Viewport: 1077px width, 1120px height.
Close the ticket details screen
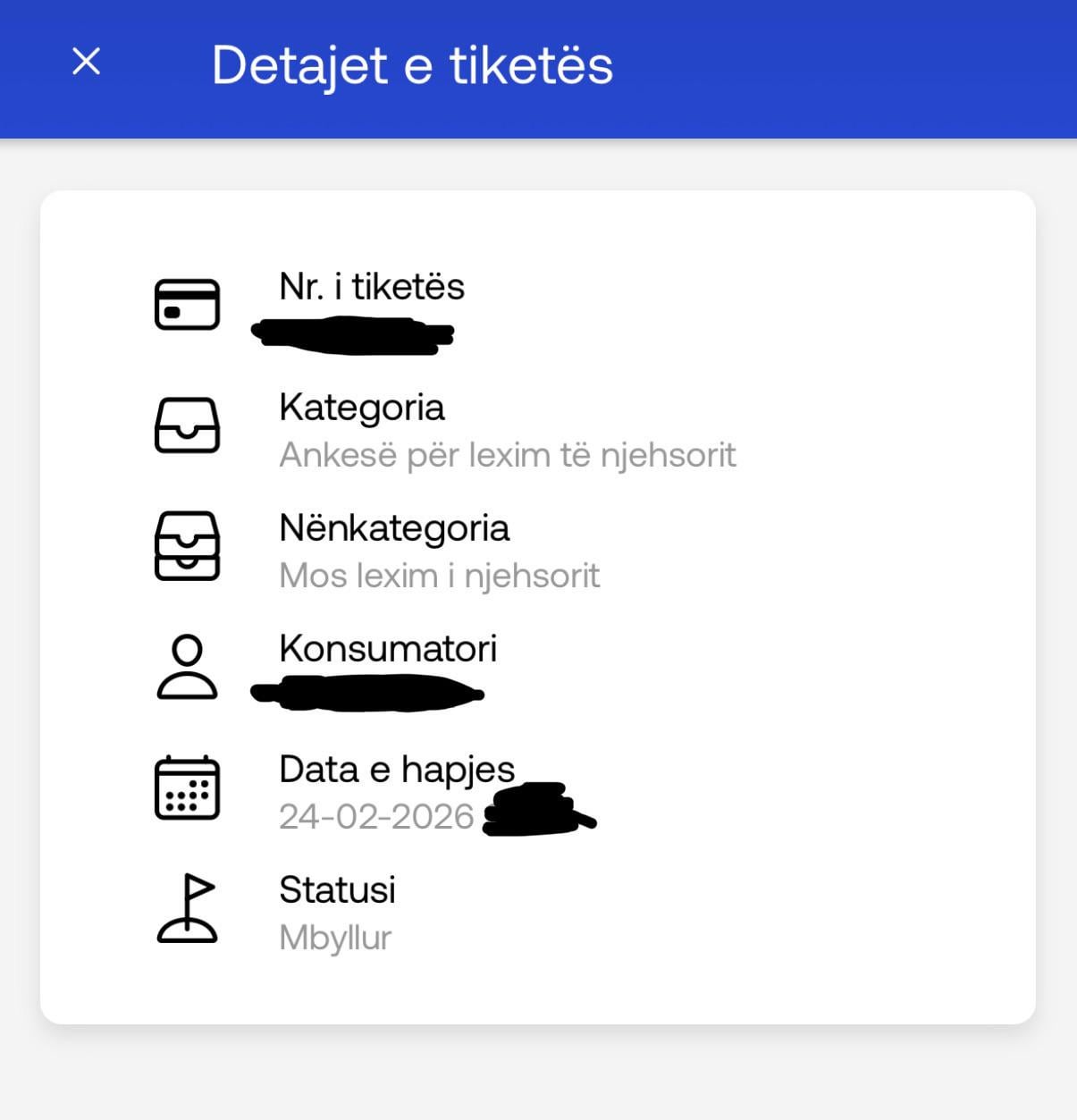coord(87,62)
